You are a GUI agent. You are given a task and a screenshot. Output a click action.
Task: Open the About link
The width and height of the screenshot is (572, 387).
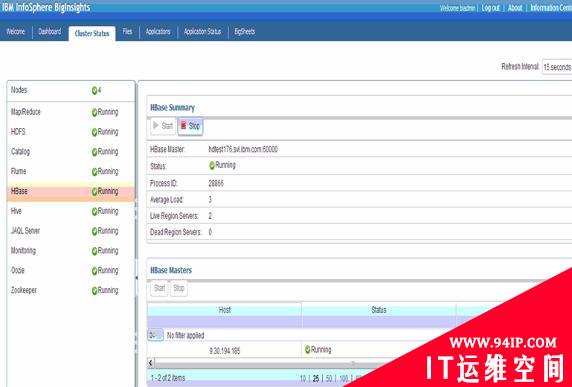515,8
